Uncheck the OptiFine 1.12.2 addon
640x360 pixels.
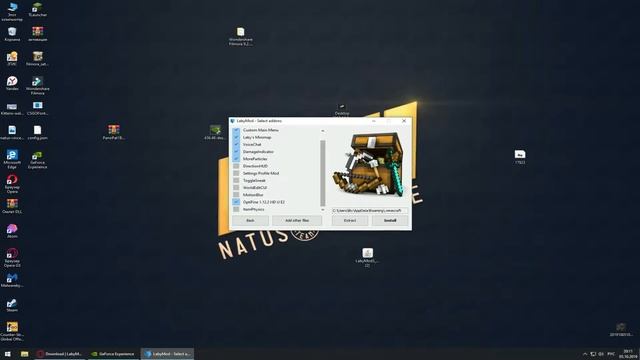coord(236,202)
